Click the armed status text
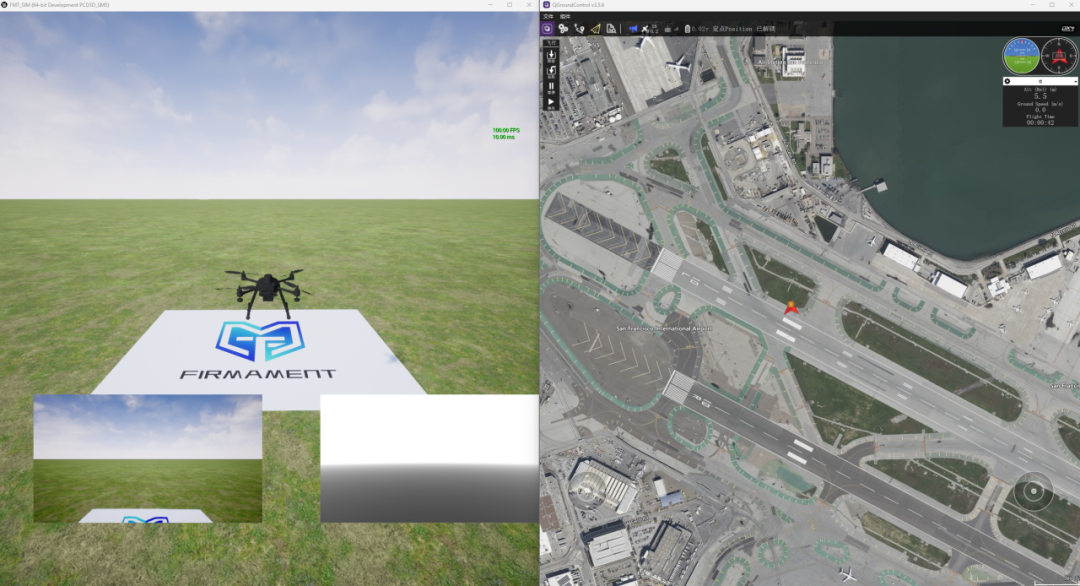 (x=766, y=29)
